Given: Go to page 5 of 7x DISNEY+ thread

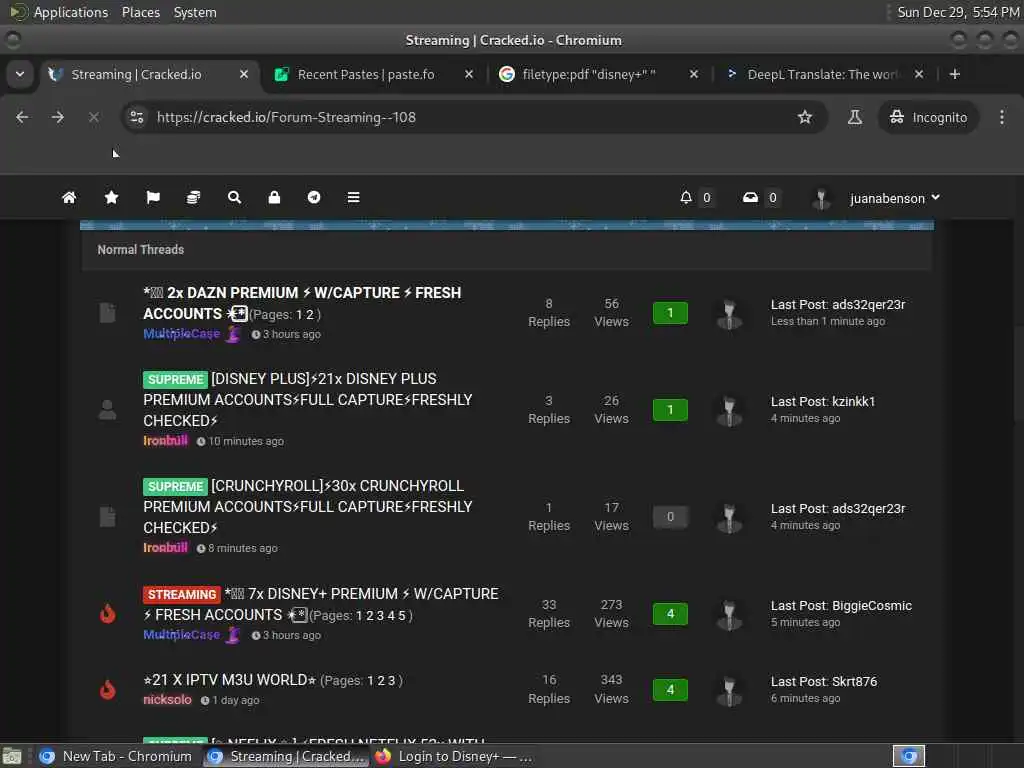Looking at the screenshot, I should [x=402, y=616].
